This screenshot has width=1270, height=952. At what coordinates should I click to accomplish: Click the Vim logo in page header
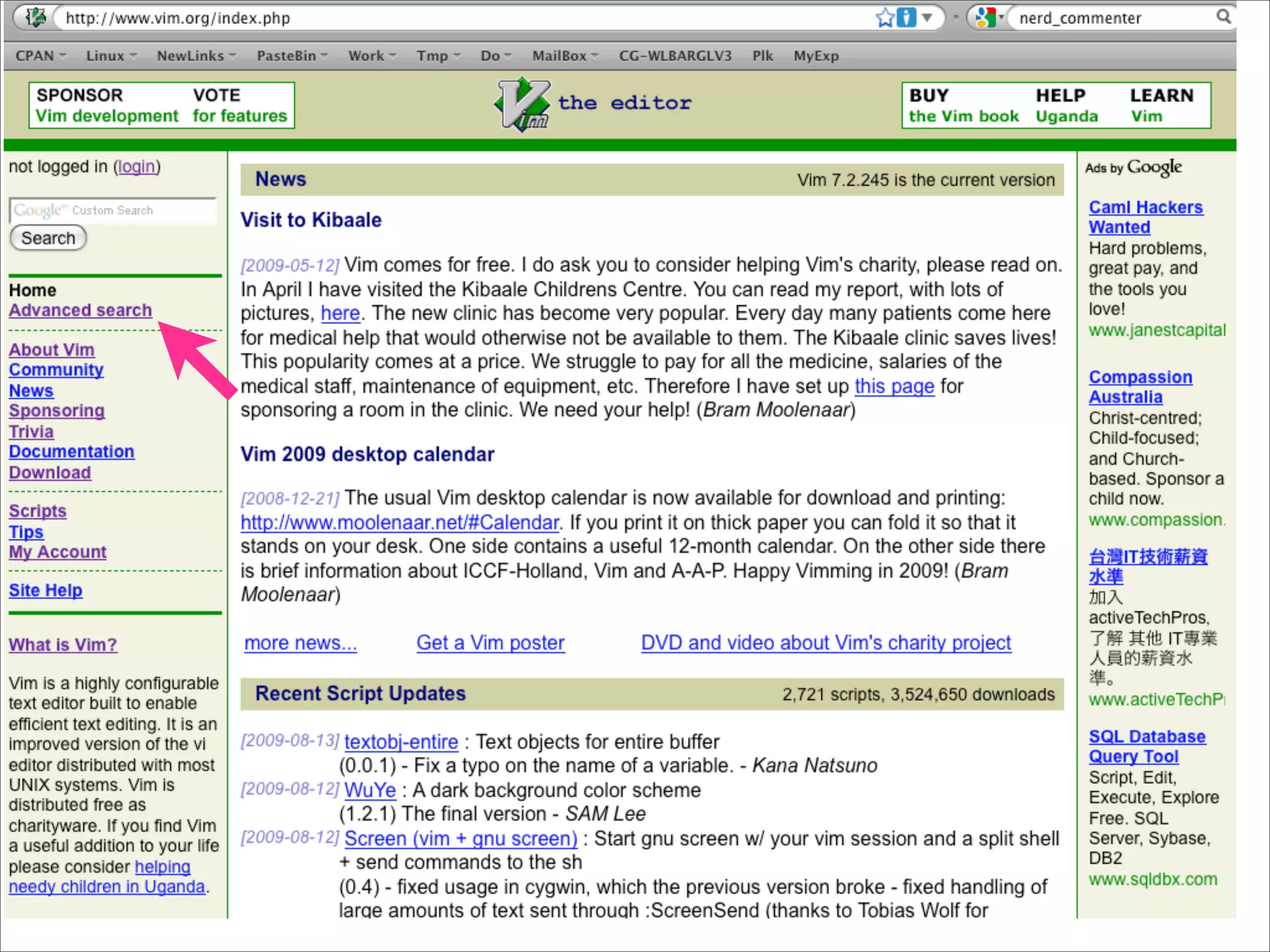click(522, 104)
